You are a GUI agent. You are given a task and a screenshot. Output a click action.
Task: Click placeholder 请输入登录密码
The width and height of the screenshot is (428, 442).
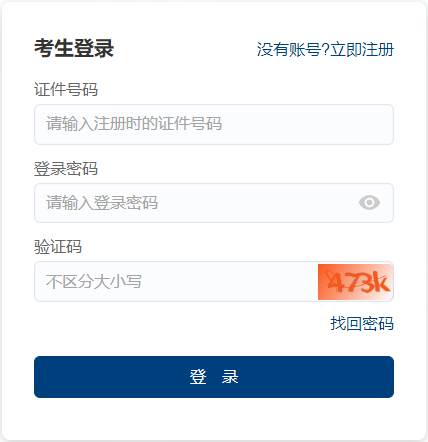(x=102, y=203)
